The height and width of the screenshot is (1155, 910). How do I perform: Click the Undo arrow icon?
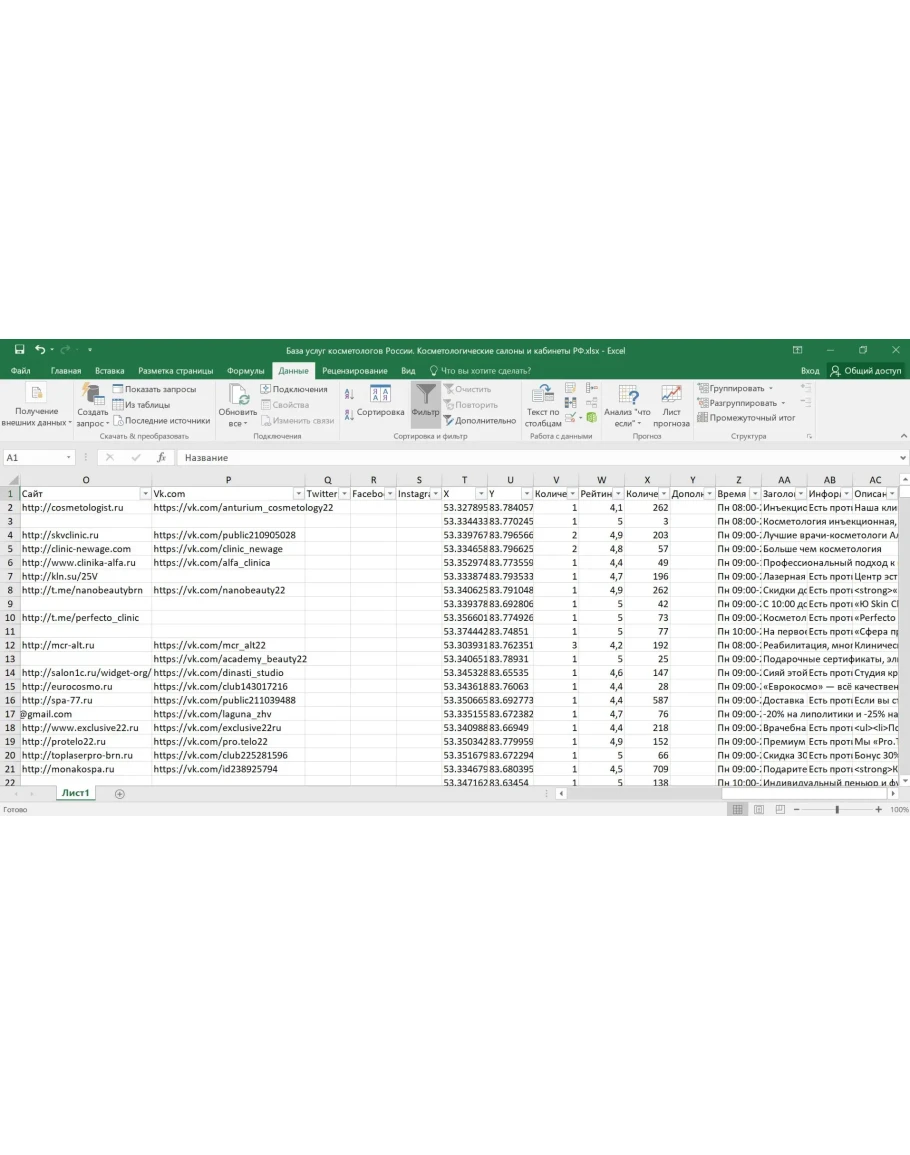40,350
